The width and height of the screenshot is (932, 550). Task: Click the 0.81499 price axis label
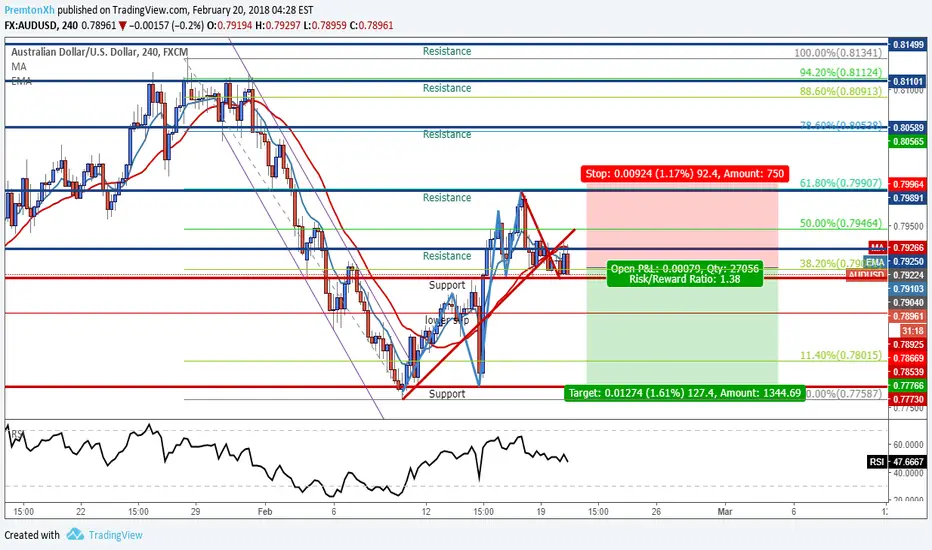pyautogui.click(x=908, y=45)
